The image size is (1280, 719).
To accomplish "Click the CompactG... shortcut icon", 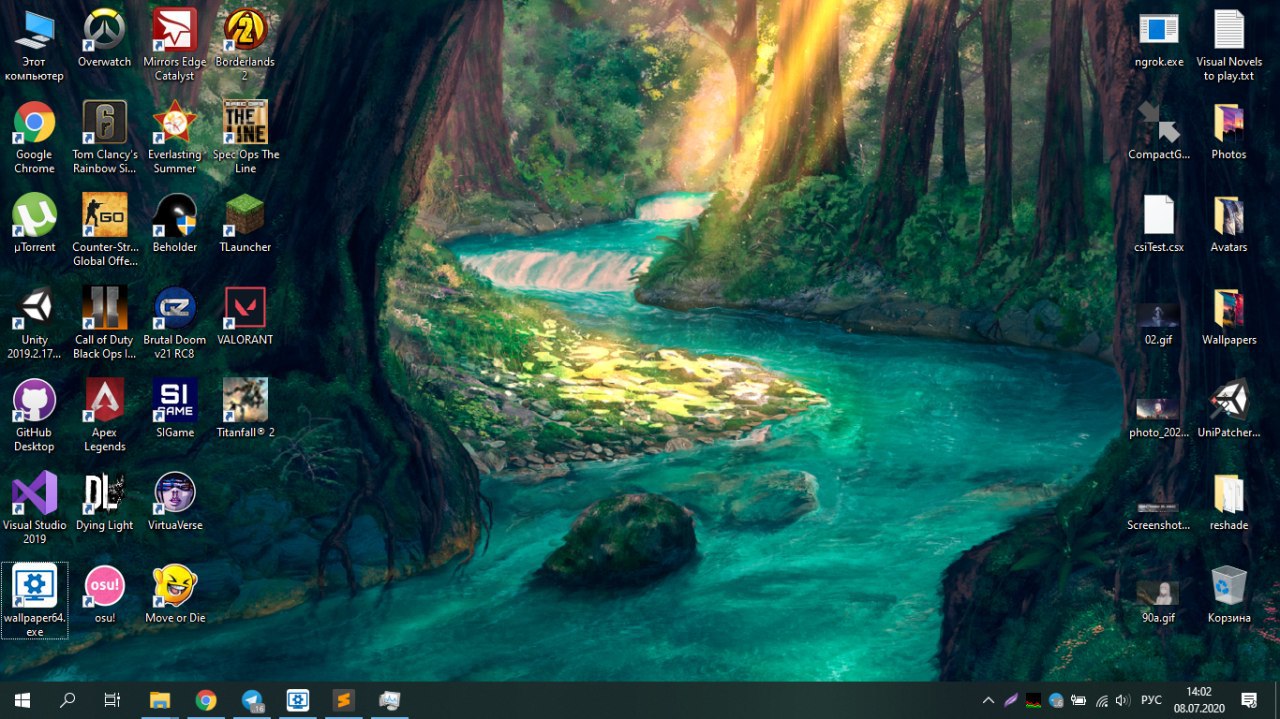I will tap(1159, 130).
